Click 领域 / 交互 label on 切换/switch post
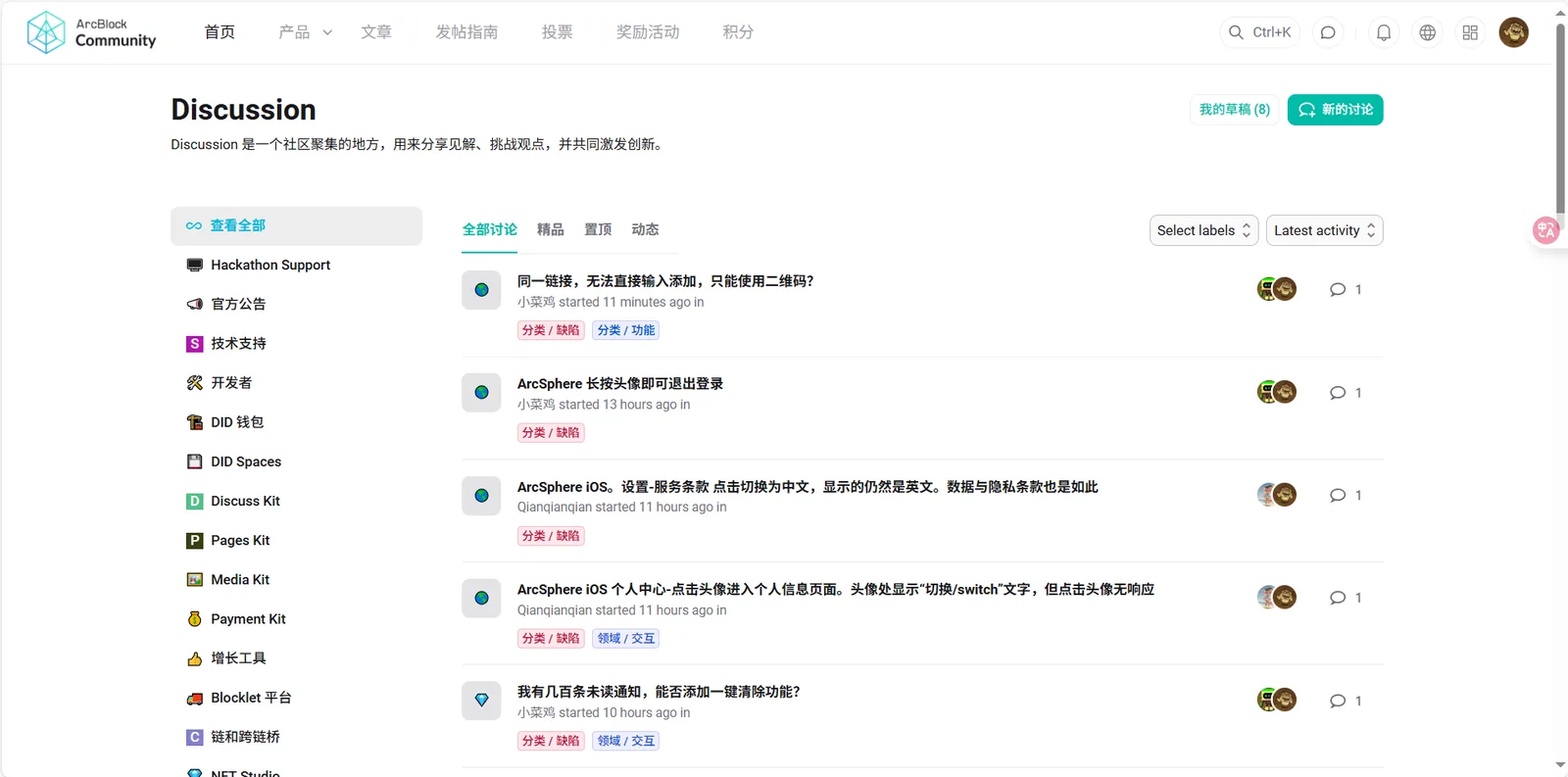 point(626,639)
